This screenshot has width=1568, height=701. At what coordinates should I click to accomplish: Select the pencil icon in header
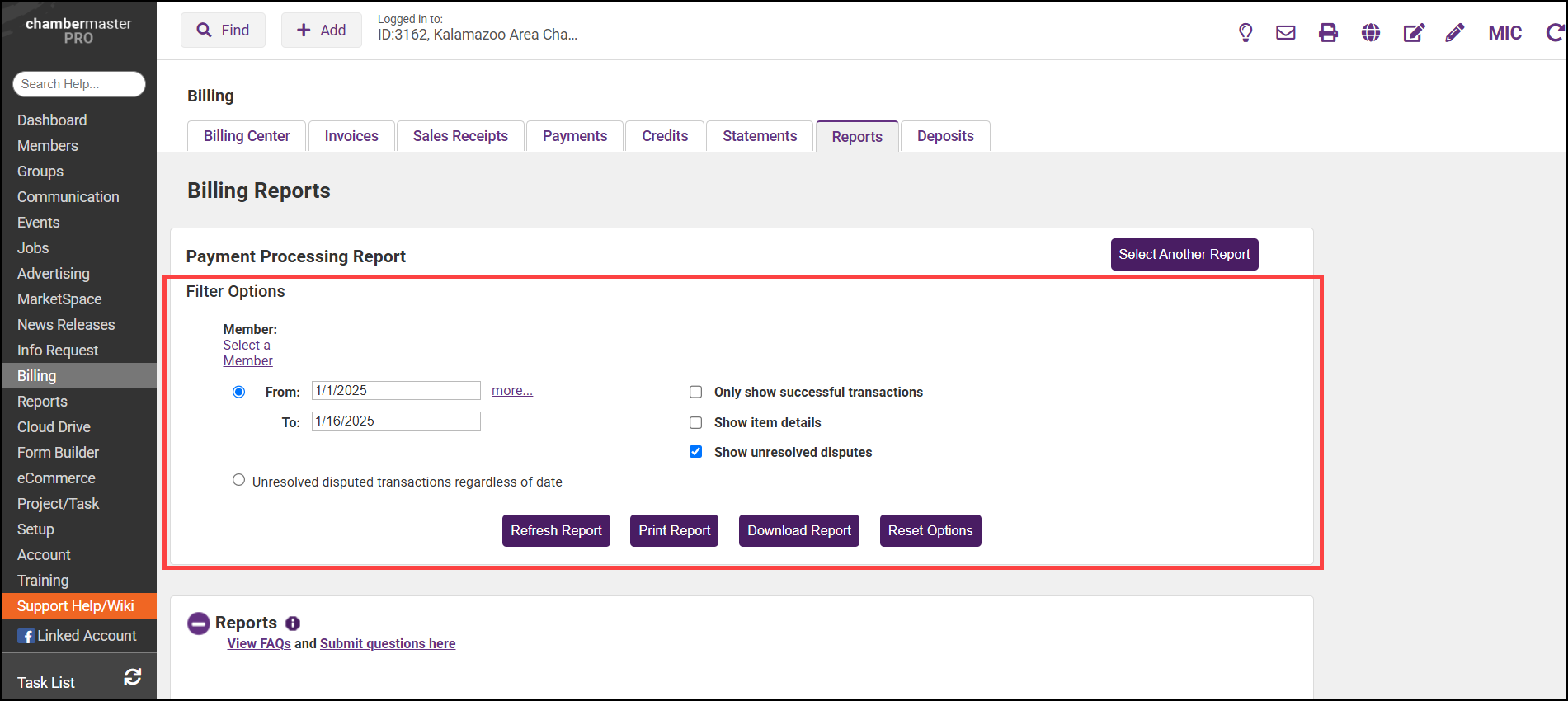click(x=1455, y=33)
